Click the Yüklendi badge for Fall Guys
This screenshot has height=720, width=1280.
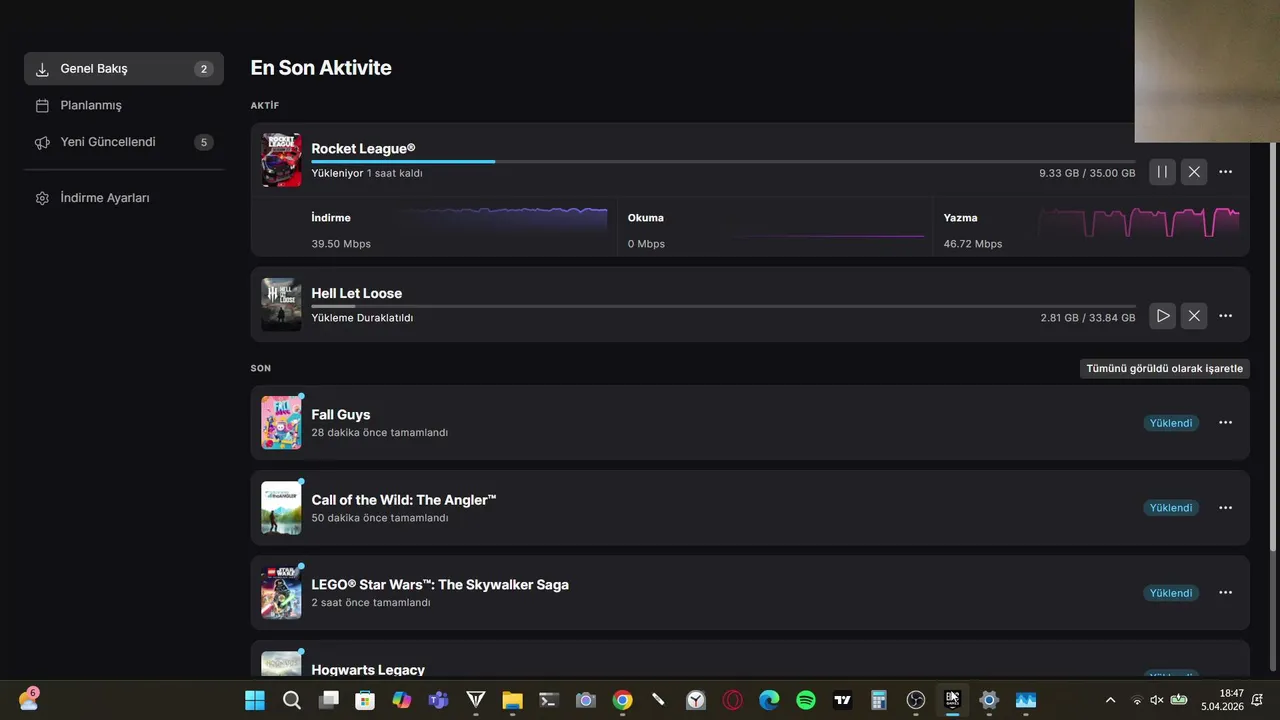coord(1171,423)
